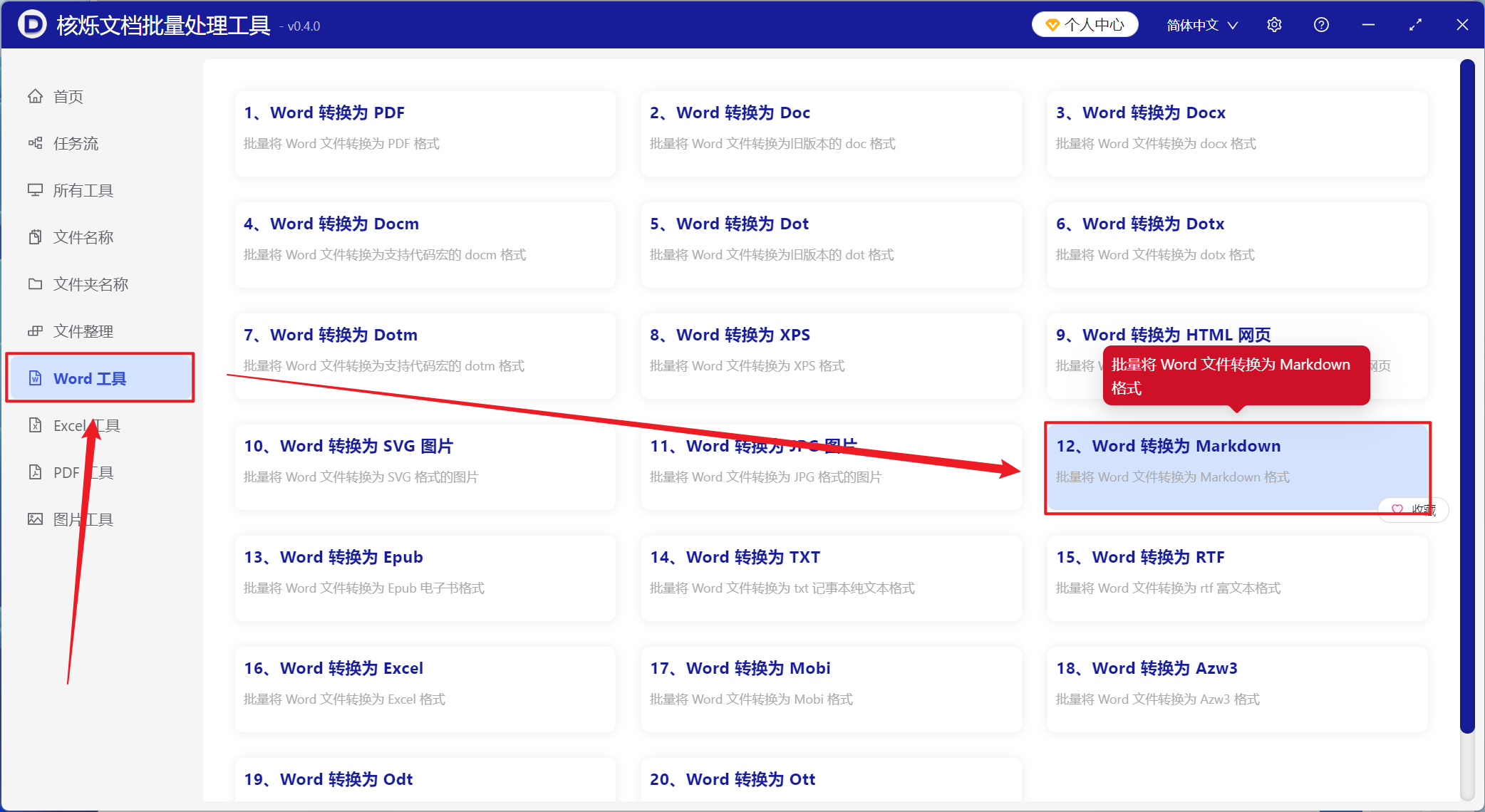Choose Word 转换为 Markdown tool card

[1237, 467]
